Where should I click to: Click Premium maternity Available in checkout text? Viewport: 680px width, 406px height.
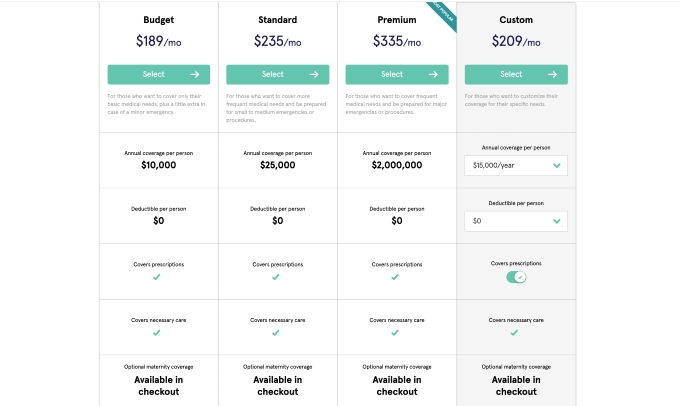[x=397, y=386]
